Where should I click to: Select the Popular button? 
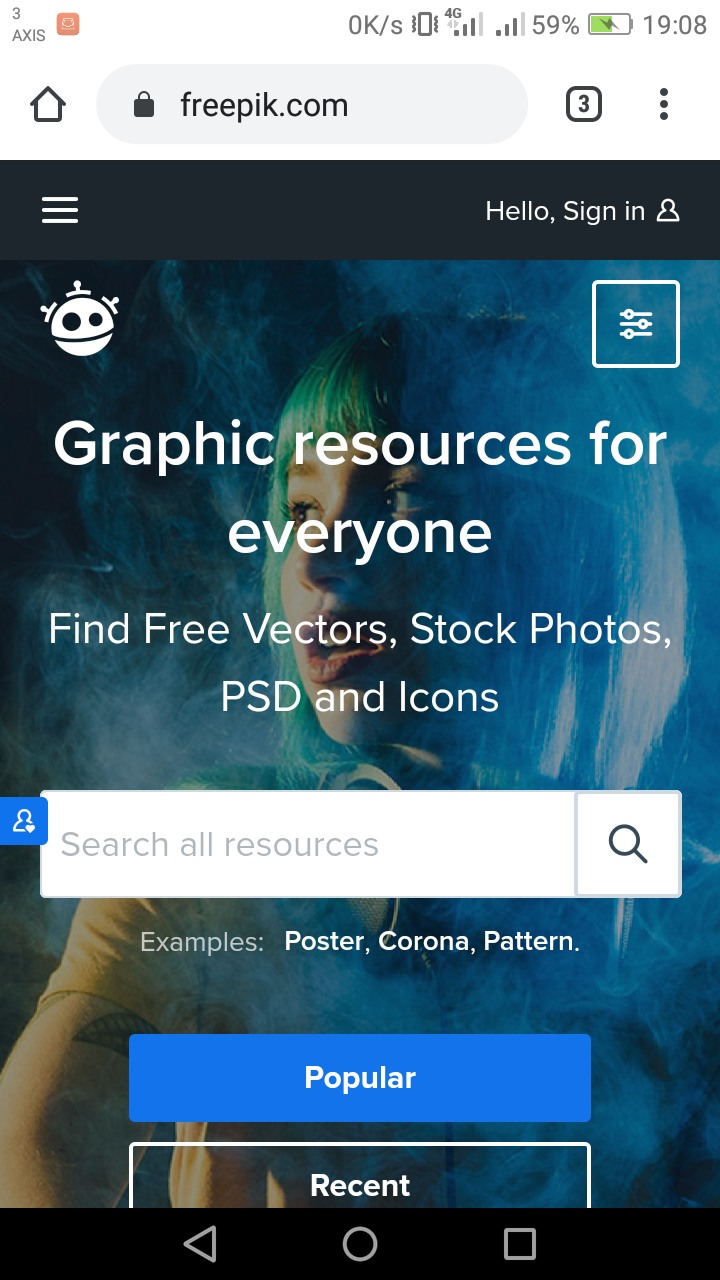(360, 1078)
